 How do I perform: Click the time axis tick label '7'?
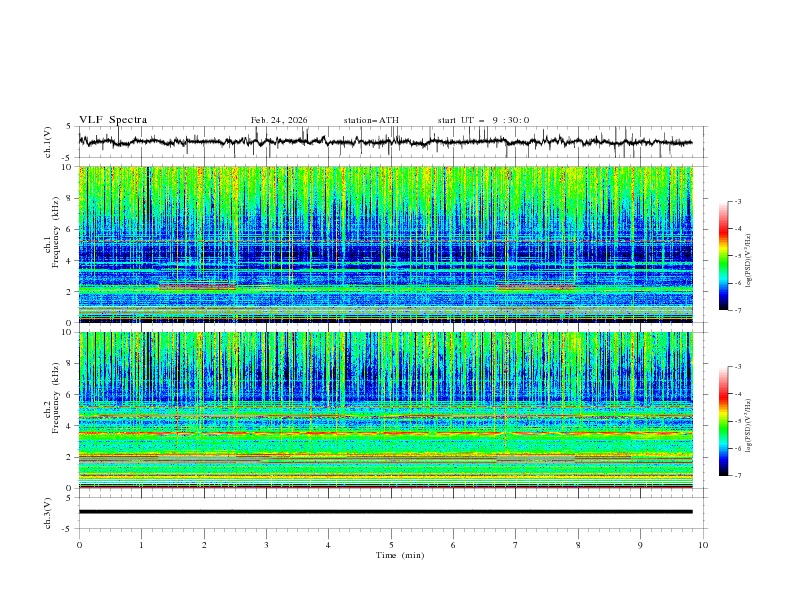coord(515,545)
